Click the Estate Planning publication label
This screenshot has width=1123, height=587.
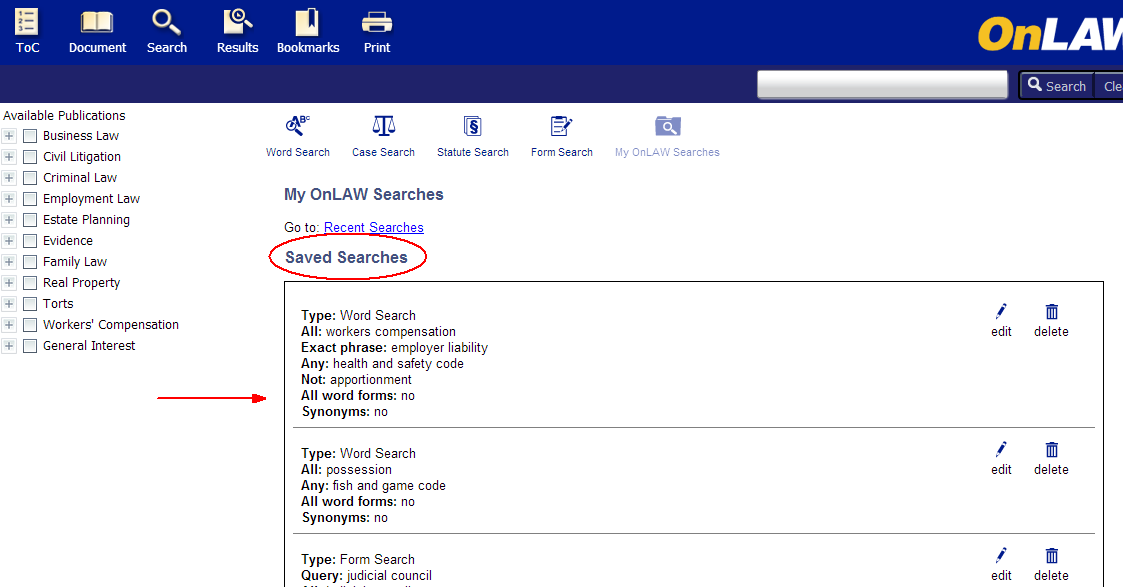coord(86,220)
